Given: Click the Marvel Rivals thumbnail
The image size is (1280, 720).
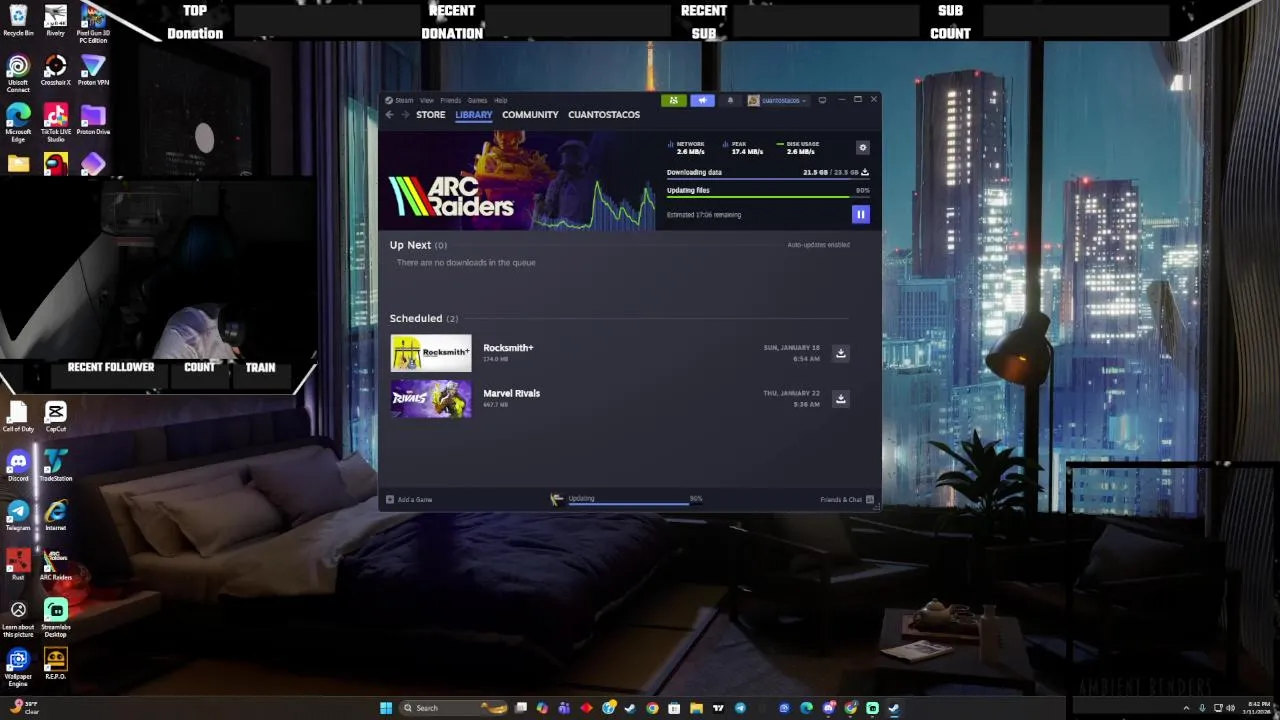Looking at the screenshot, I should pos(431,398).
